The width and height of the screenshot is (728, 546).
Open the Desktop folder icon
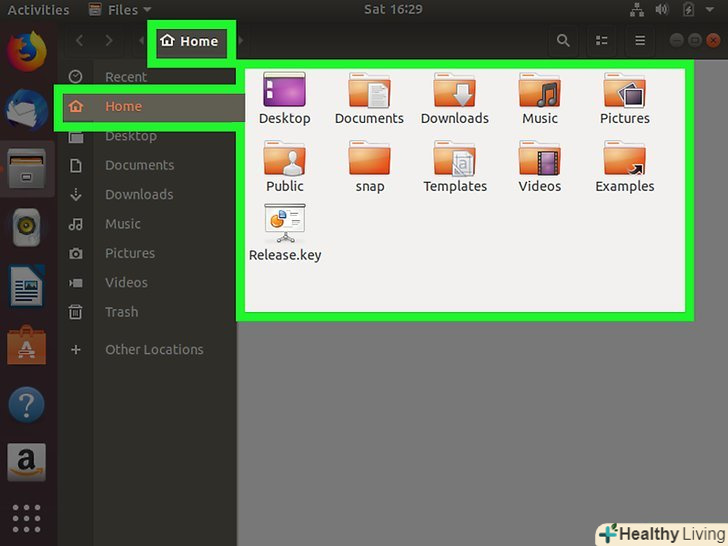[284, 90]
